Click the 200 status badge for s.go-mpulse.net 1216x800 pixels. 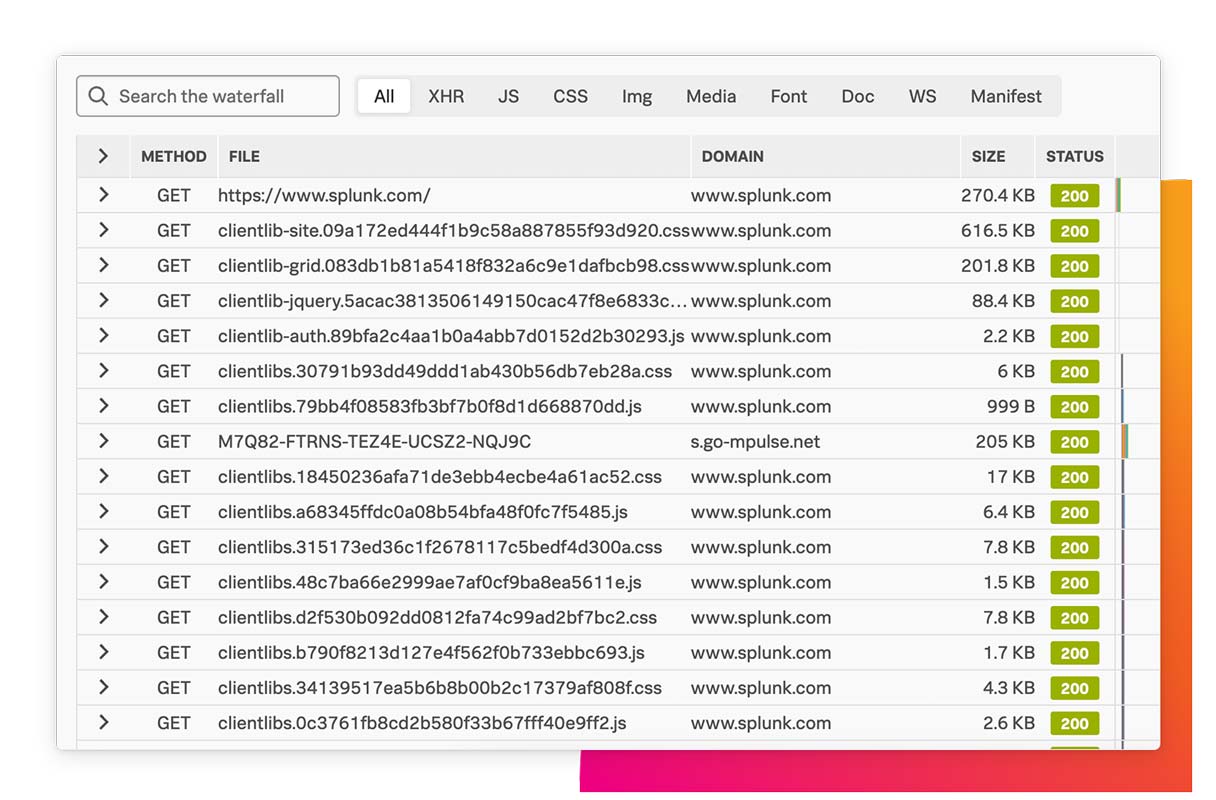click(1074, 442)
